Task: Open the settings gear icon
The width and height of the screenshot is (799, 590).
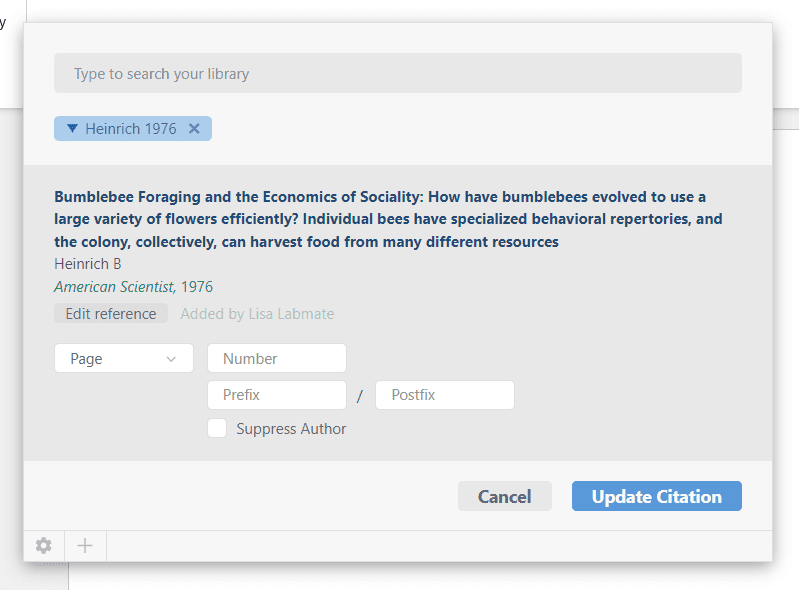Action: coord(44,545)
